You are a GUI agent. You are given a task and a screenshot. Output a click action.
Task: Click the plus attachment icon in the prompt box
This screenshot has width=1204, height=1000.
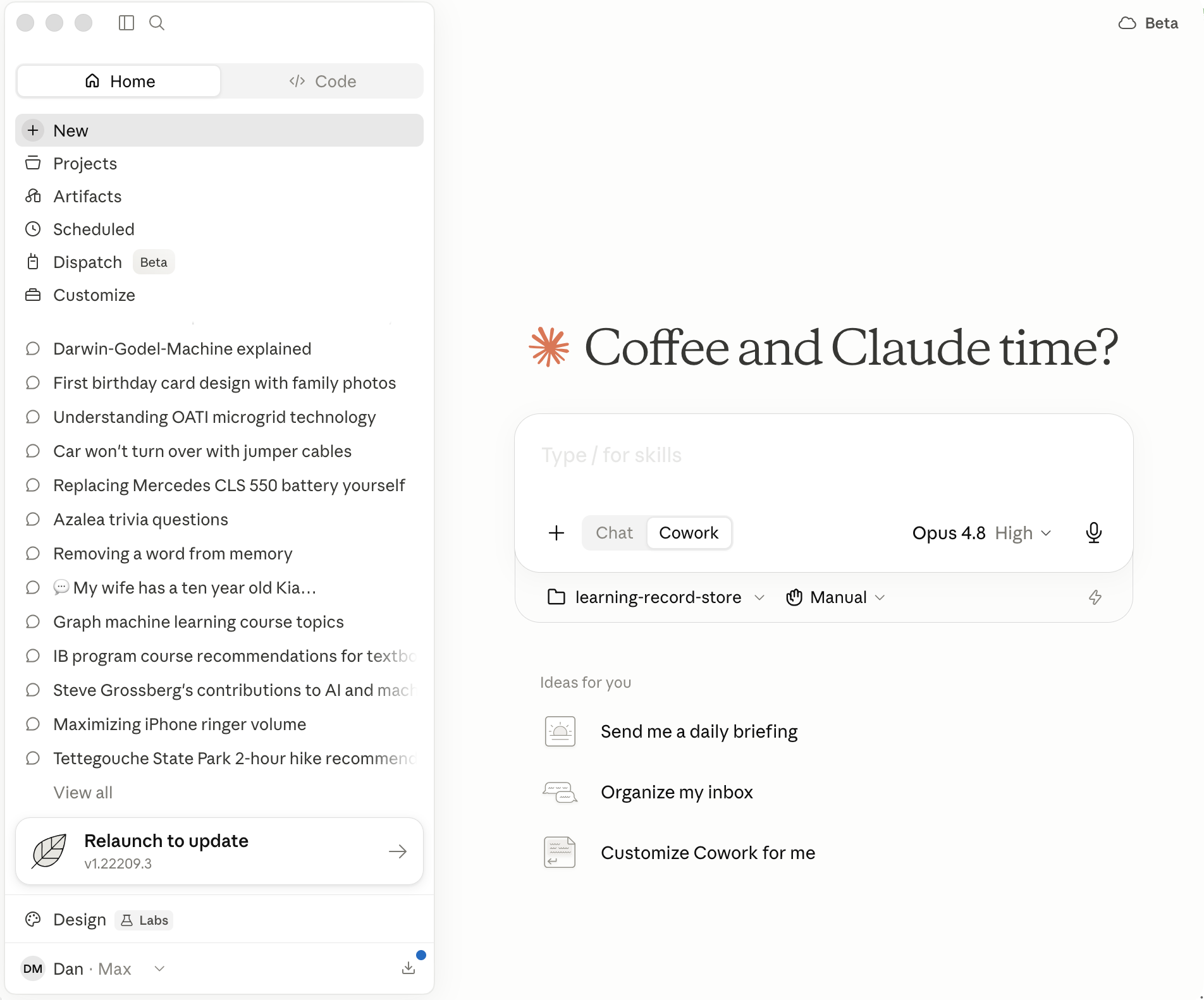[556, 533]
